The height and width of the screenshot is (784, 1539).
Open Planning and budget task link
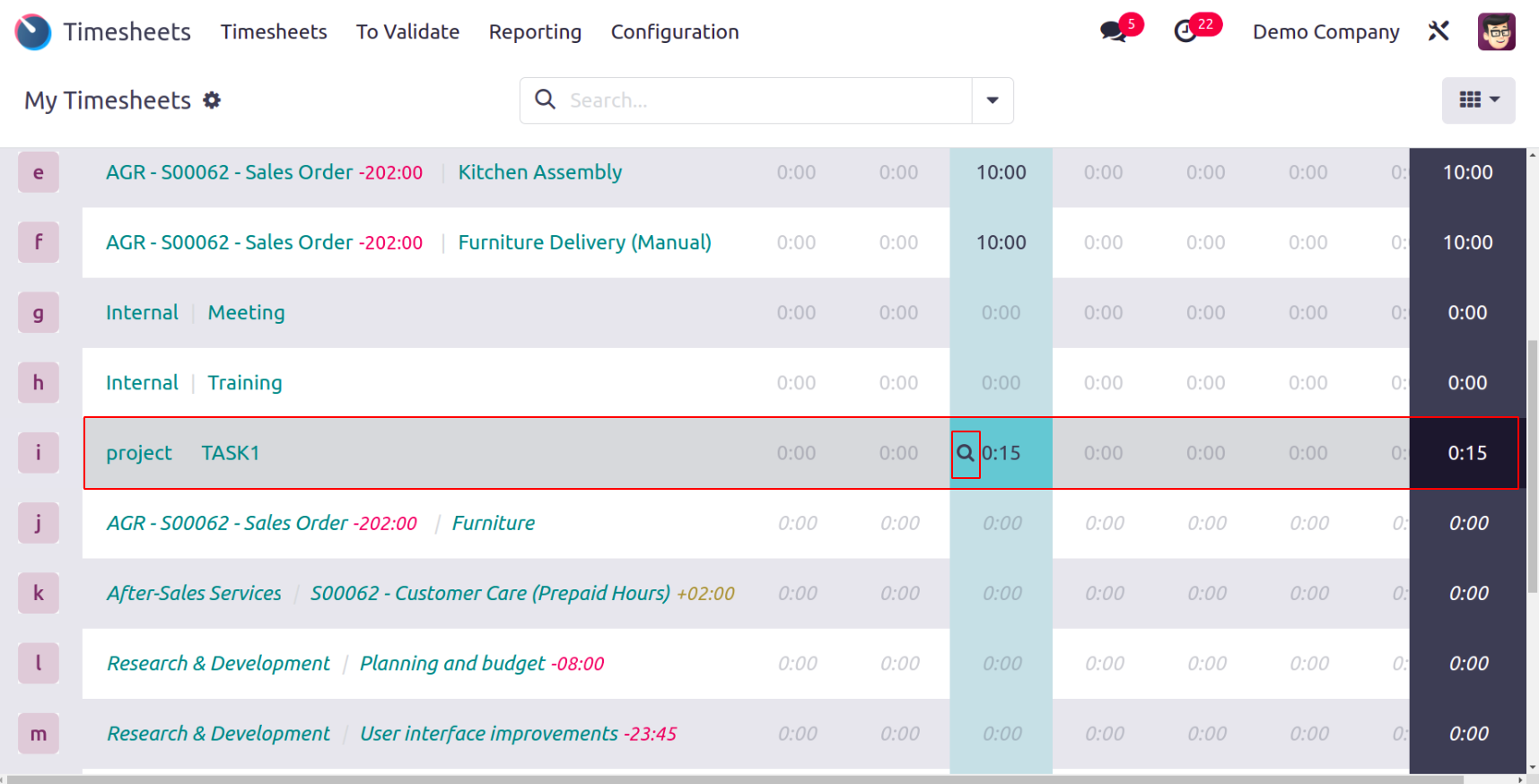click(452, 664)
